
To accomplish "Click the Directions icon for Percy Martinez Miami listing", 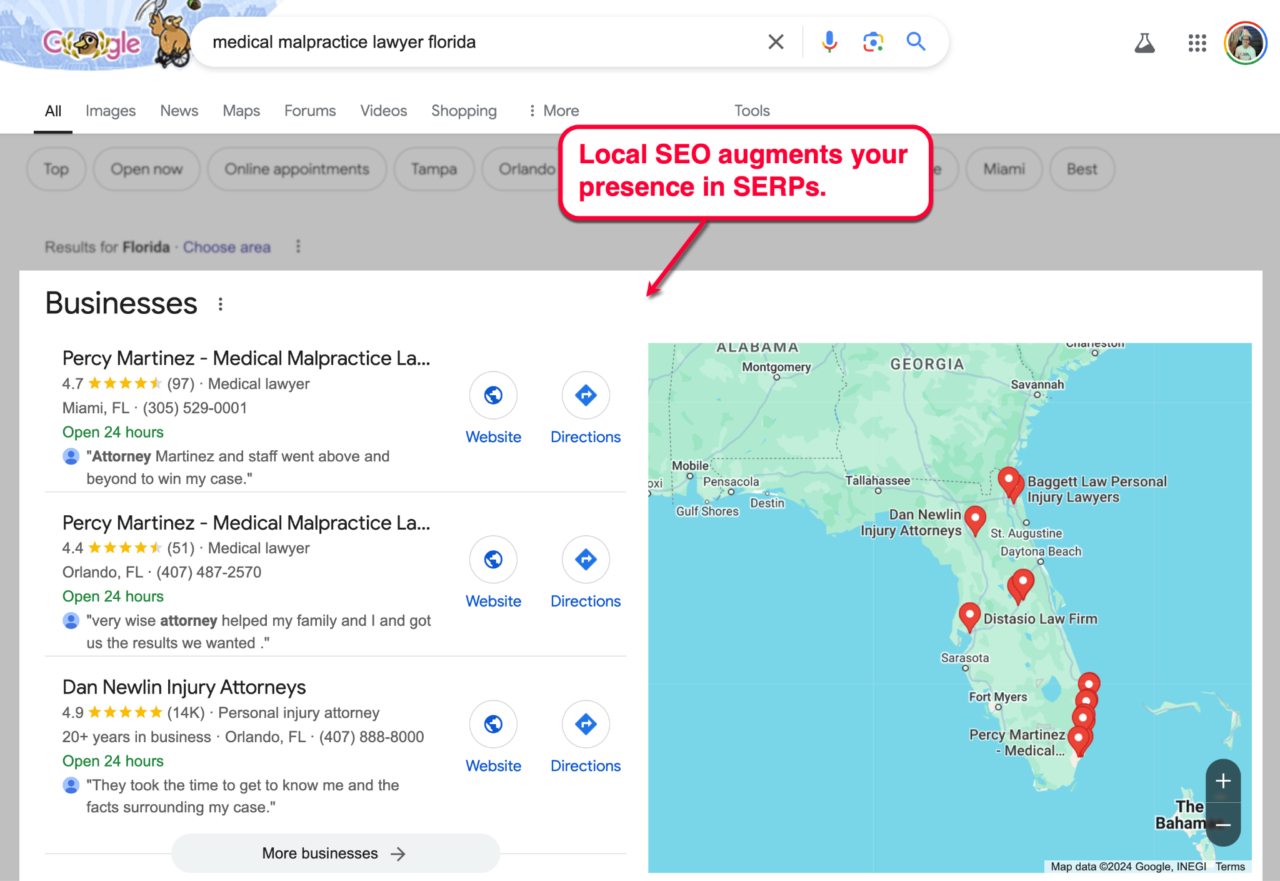I will [585, 395].
